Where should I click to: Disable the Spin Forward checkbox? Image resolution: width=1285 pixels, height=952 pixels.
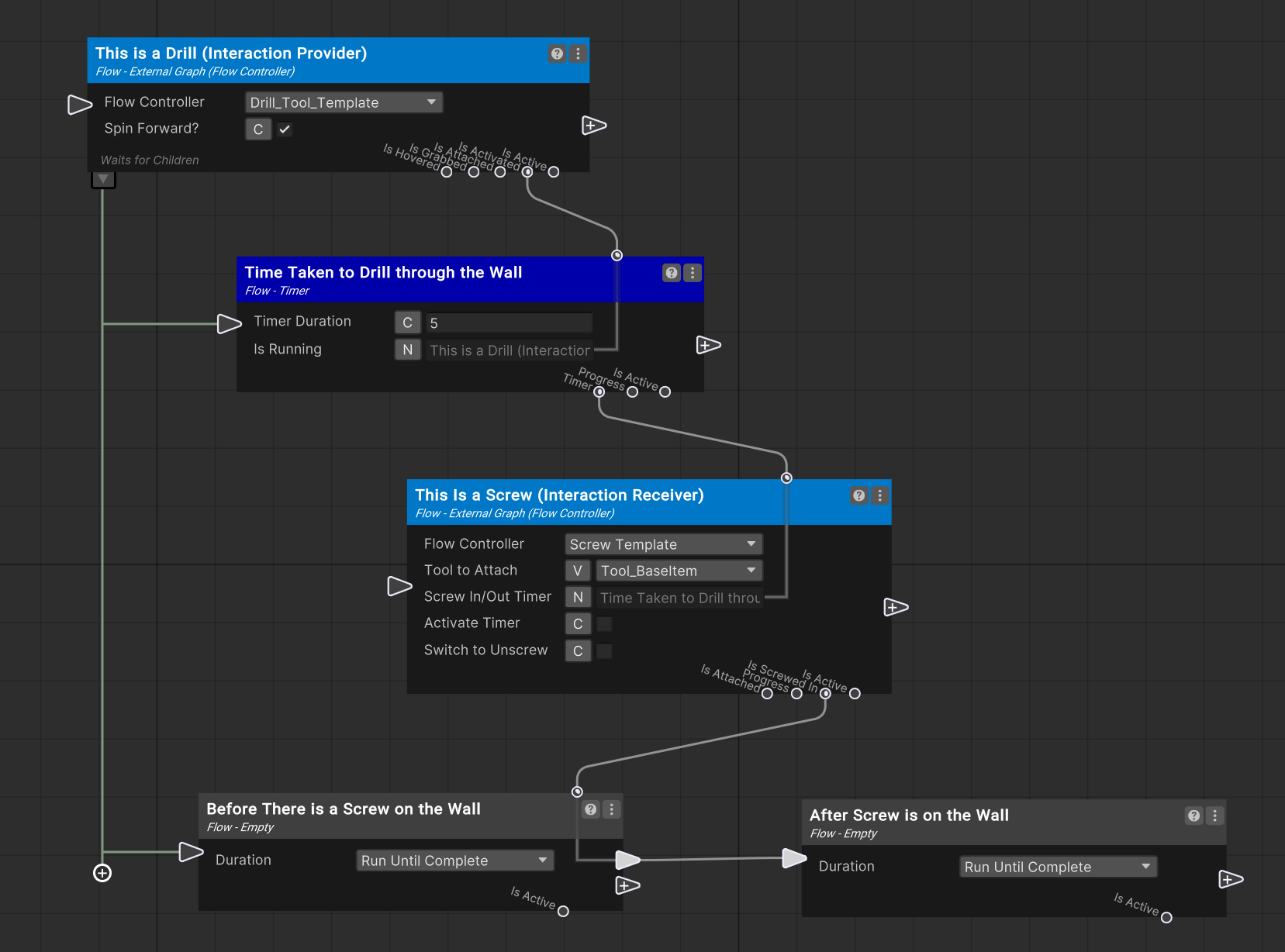point(284,129)
